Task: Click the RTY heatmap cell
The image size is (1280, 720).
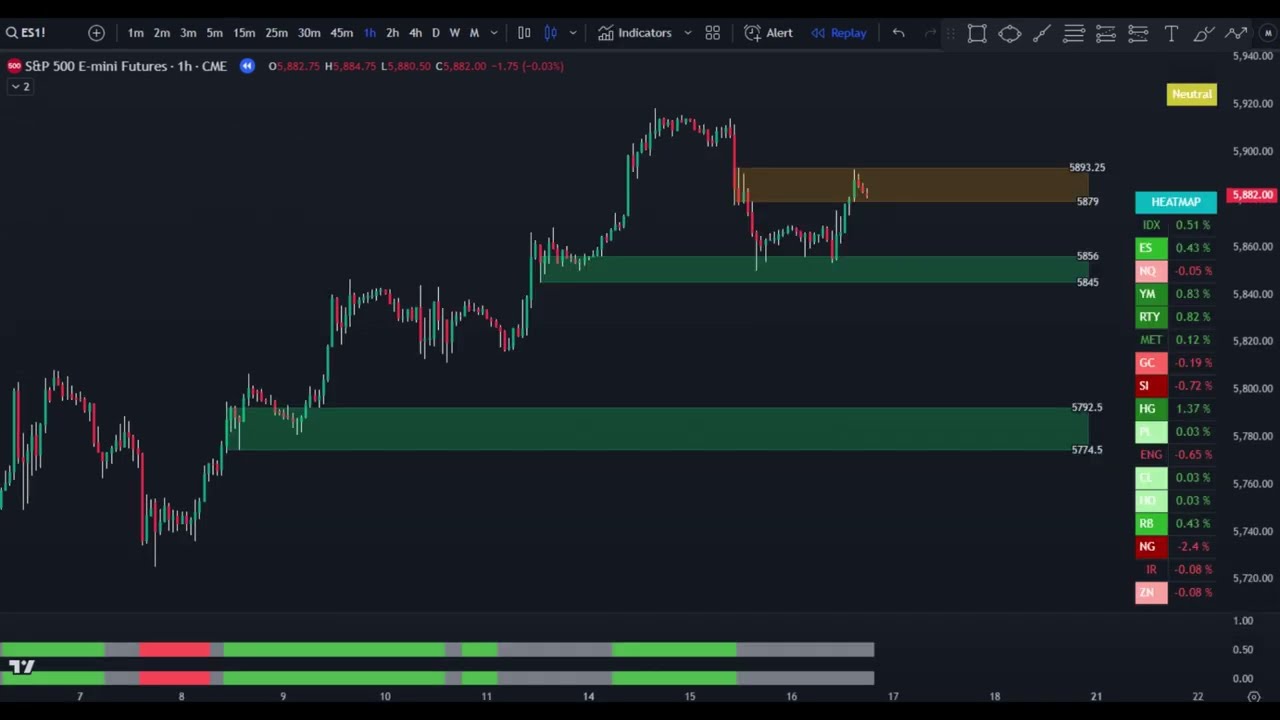Action: (x=1150, y=317)
